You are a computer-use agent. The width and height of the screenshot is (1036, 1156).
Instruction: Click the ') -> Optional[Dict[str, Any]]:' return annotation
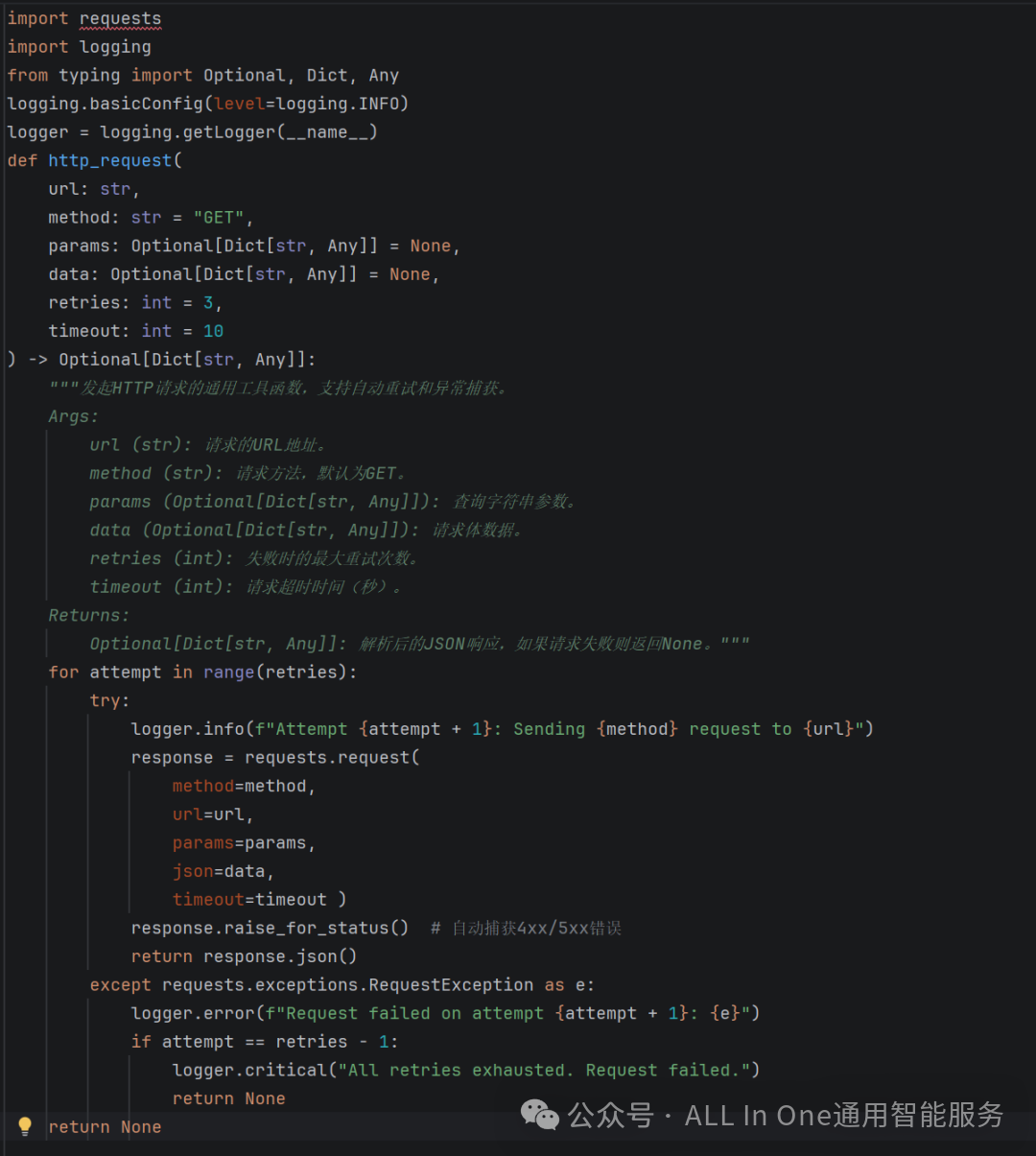[161, 360]
